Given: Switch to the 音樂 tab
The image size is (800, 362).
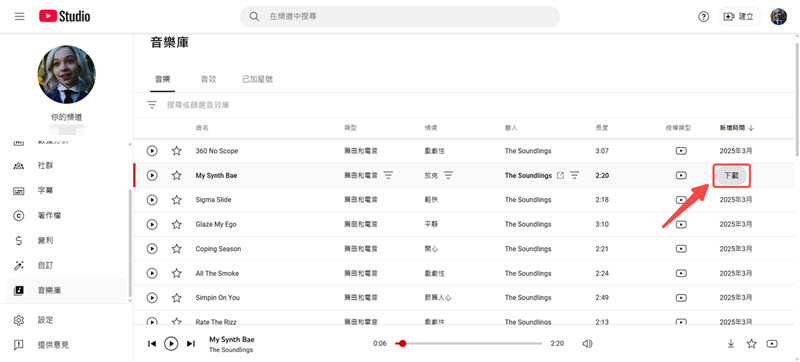Looking at the screenshot, I should tap(162, 80).
